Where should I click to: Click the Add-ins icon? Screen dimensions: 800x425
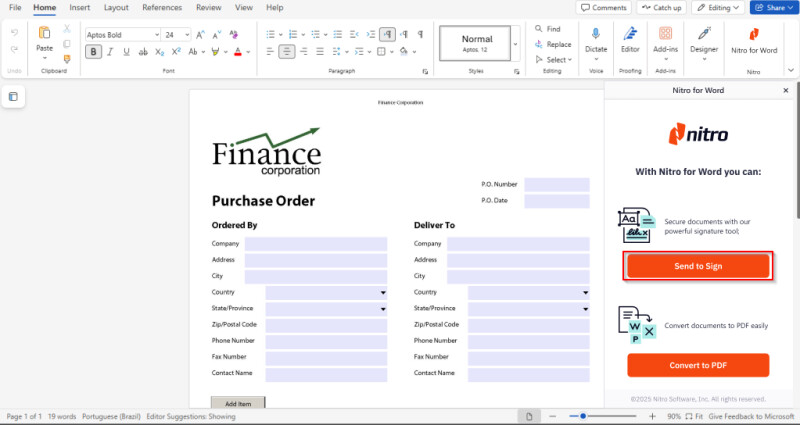coord(665,34)
